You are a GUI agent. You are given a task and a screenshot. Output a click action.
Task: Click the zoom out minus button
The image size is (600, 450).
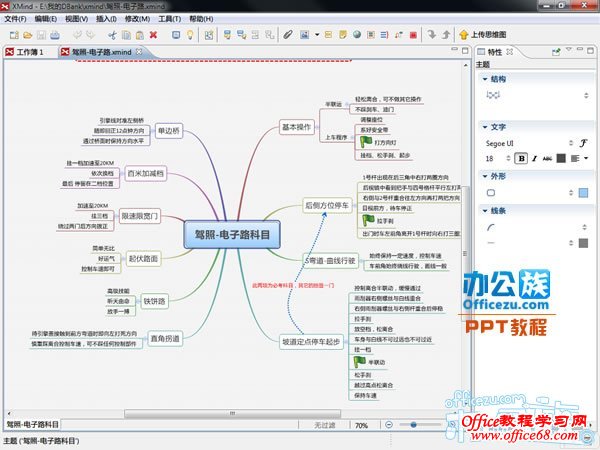(x=389, y=424)
